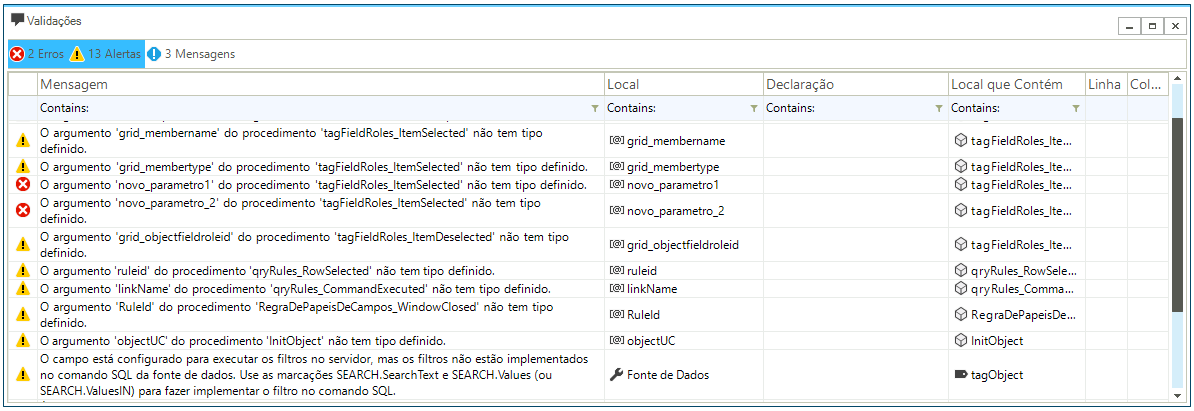
Task: Sort by the 'Mensagem' column header
Action: point(320,85)
